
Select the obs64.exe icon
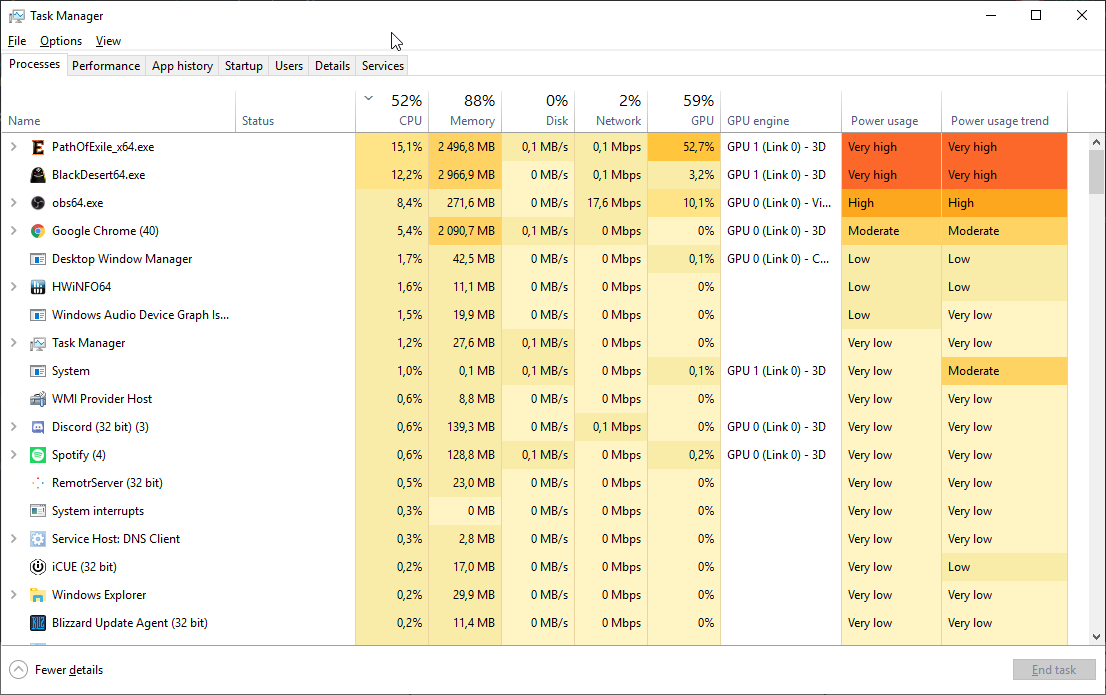(38, 203)
